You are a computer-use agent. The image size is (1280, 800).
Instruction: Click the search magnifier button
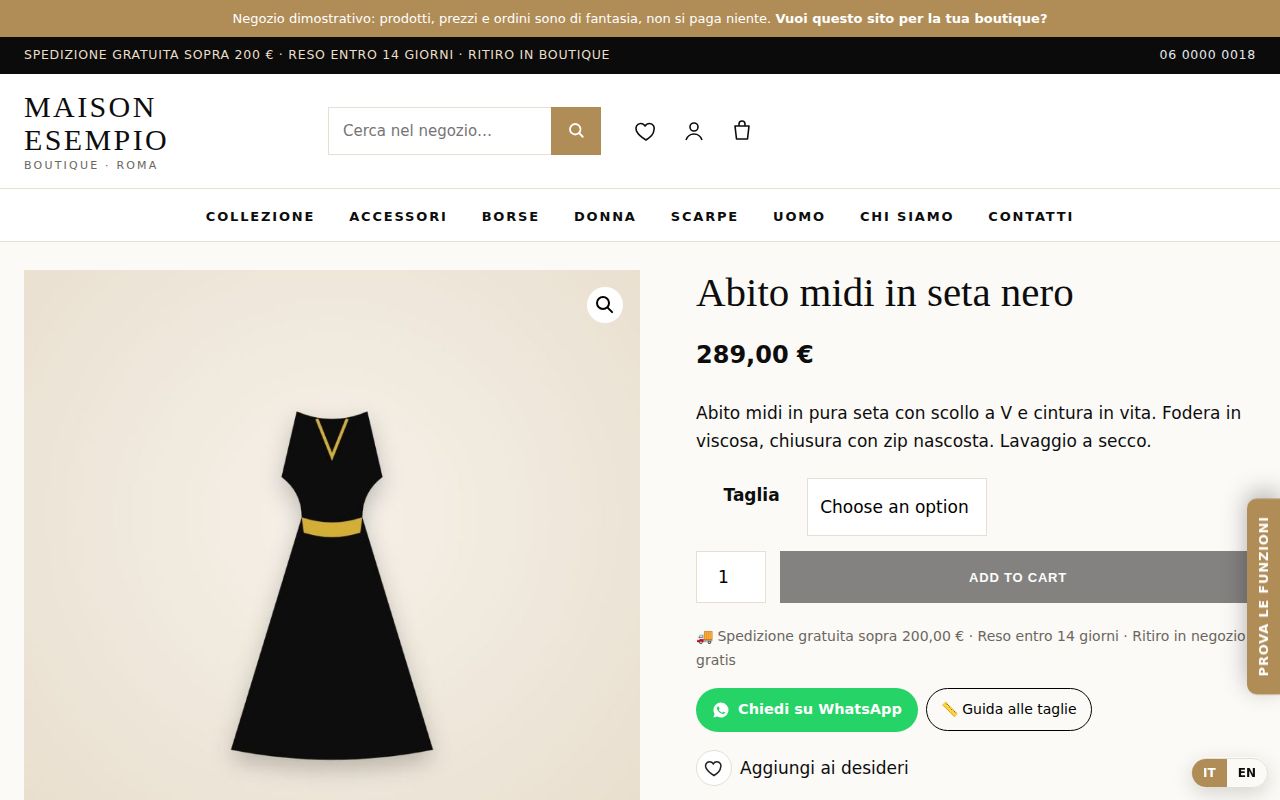point(576,131)
